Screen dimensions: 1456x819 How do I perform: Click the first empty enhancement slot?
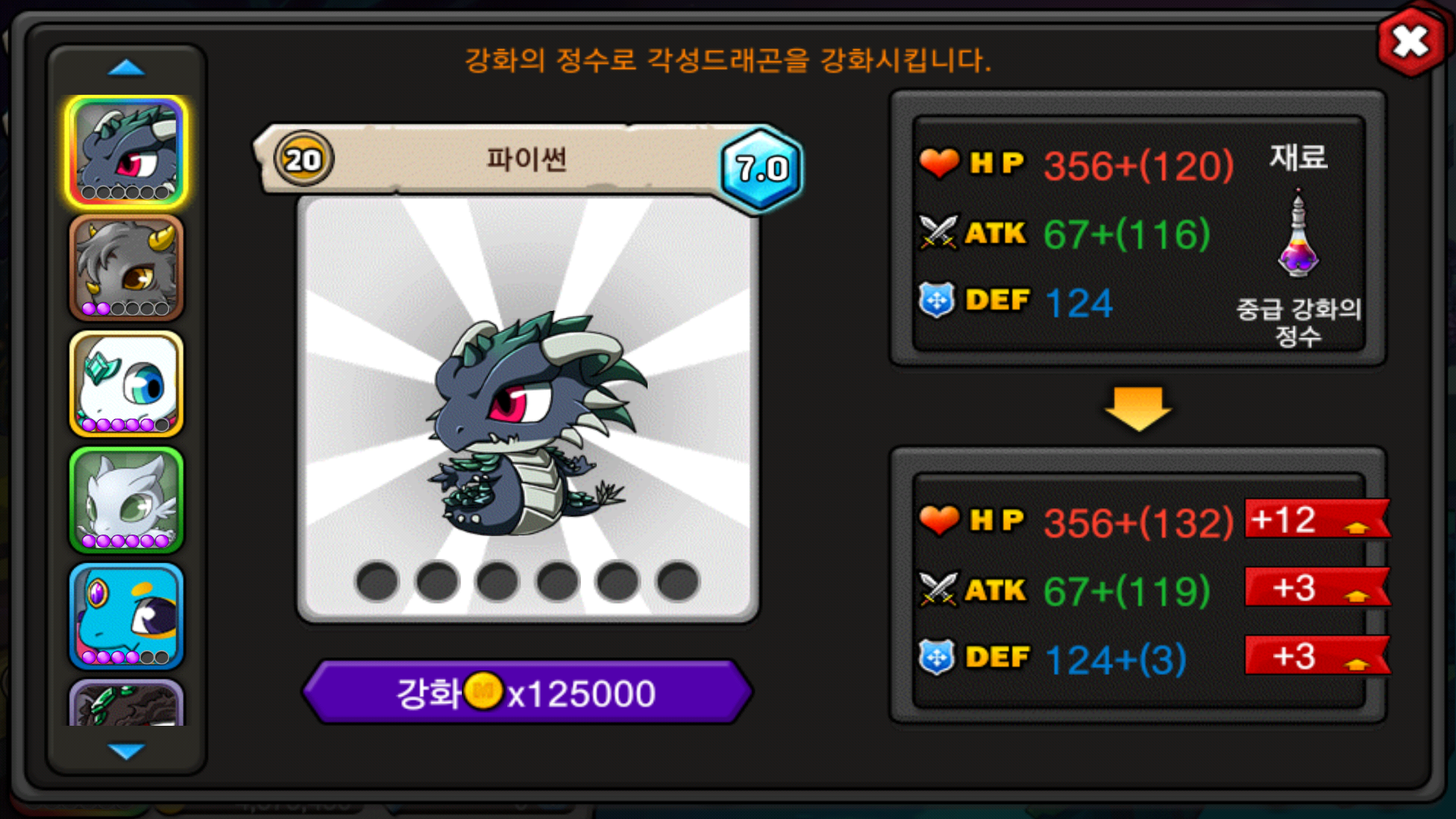377,582
